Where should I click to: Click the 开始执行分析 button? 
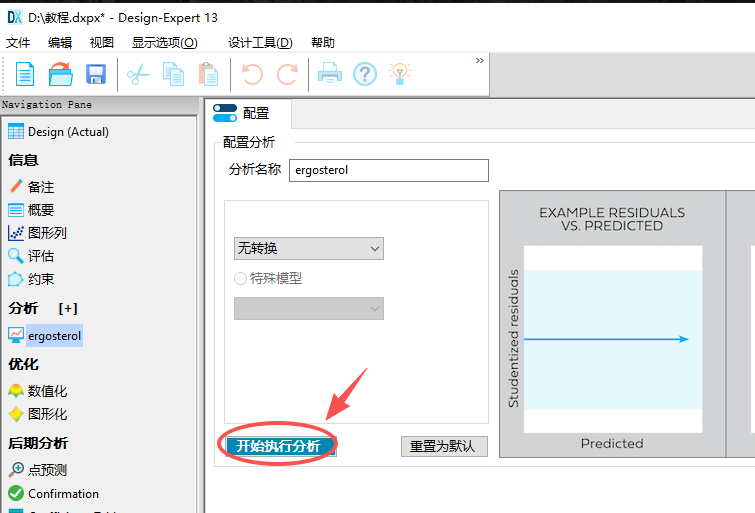click(278, 446)
